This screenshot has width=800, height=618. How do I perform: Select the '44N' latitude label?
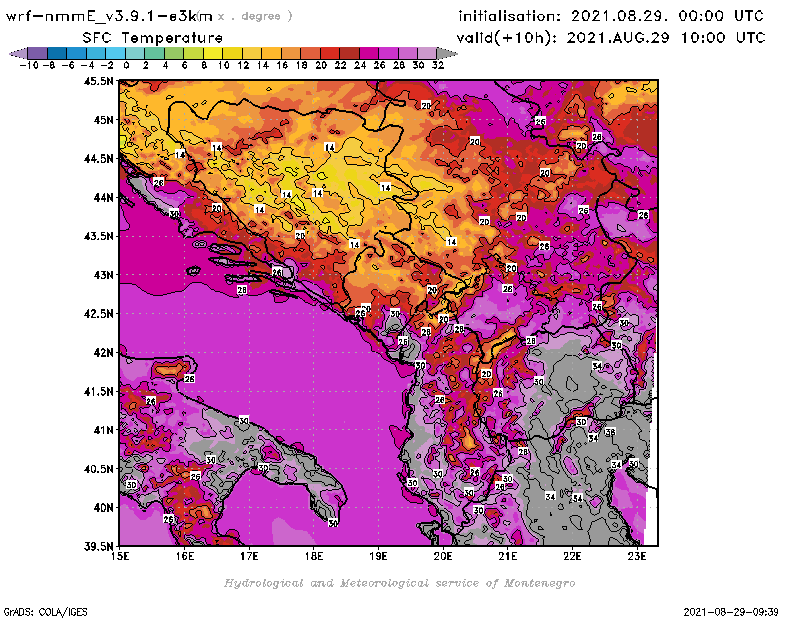pos(104,197)
